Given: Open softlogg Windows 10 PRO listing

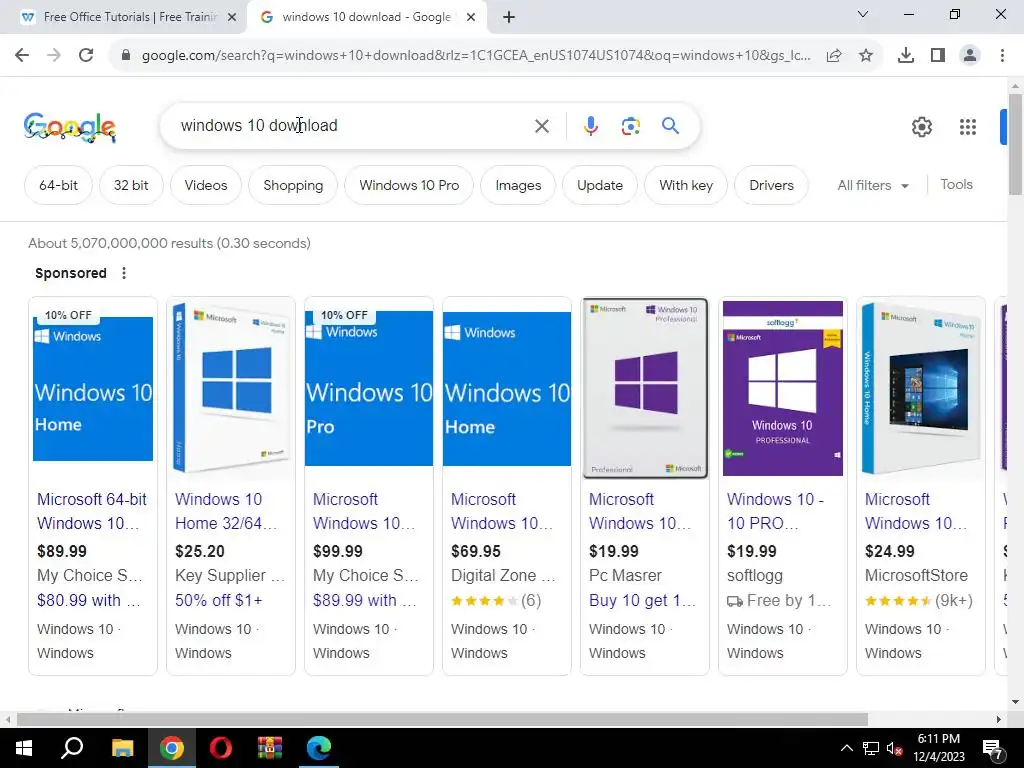Looking at the screenshot, I should (775, 511).
